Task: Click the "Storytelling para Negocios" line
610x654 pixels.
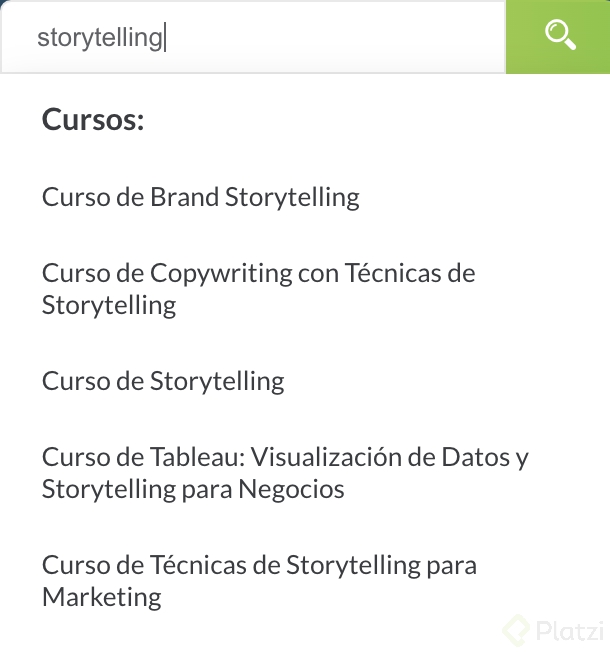Action: coord(193,490)
